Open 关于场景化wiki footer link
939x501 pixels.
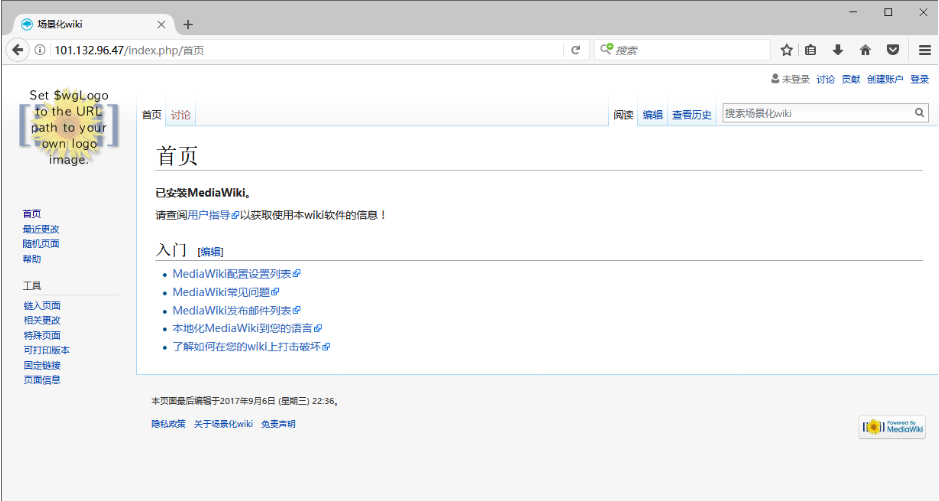click(223, 424)
